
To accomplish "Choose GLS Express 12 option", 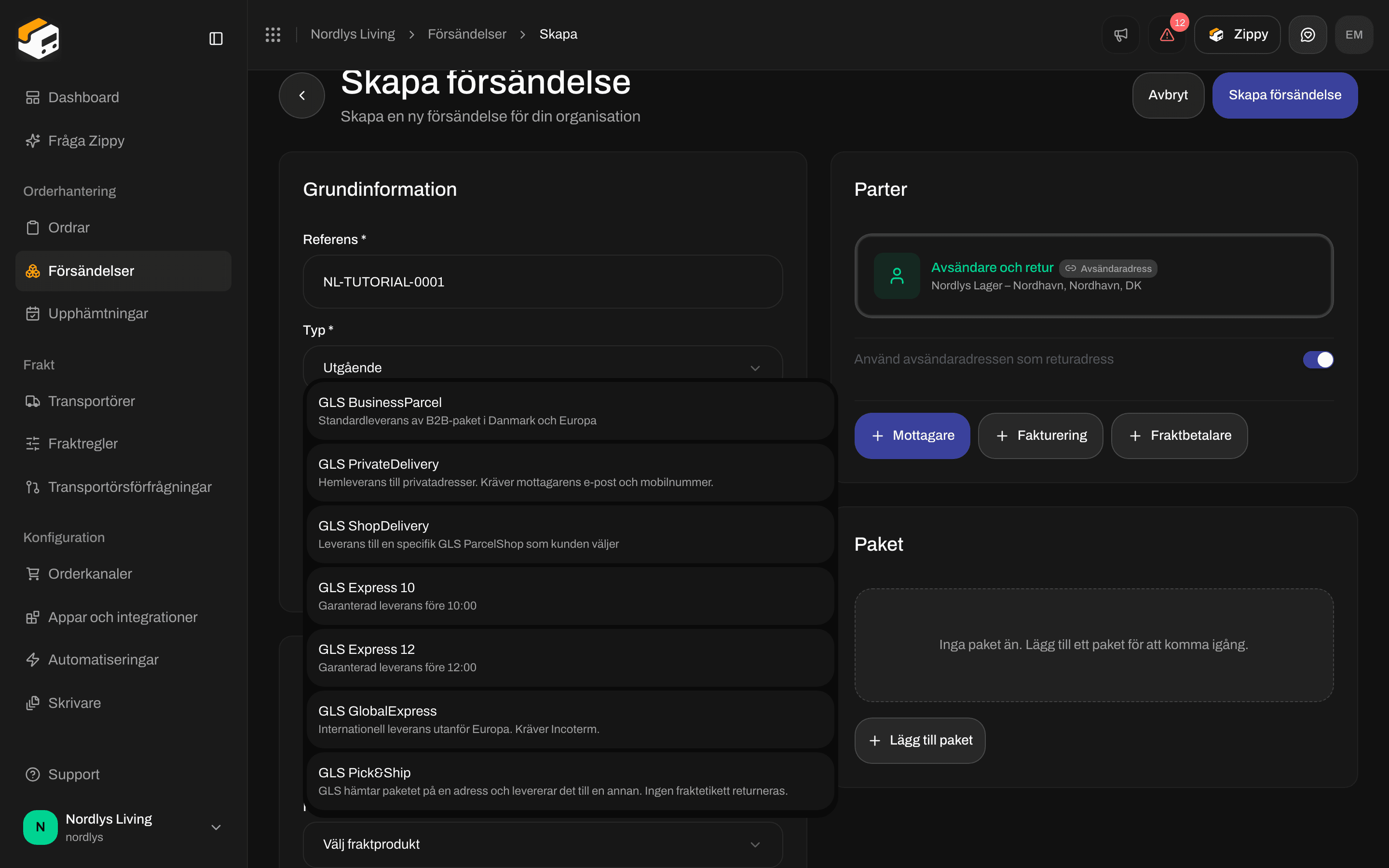I will pos(570,658).
